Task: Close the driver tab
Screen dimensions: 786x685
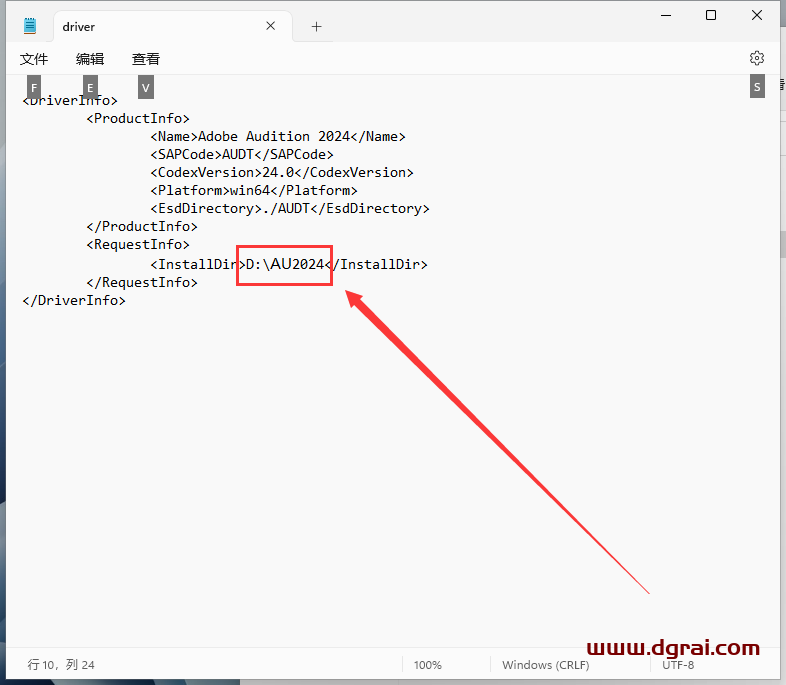Action: coord(271,26)
